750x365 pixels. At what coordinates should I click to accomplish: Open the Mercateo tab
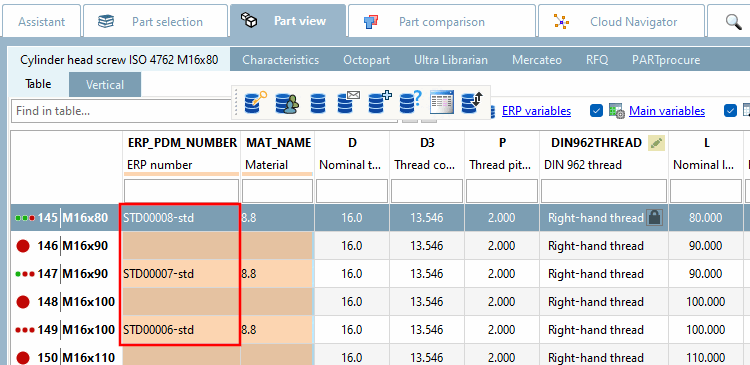point(537,60)
